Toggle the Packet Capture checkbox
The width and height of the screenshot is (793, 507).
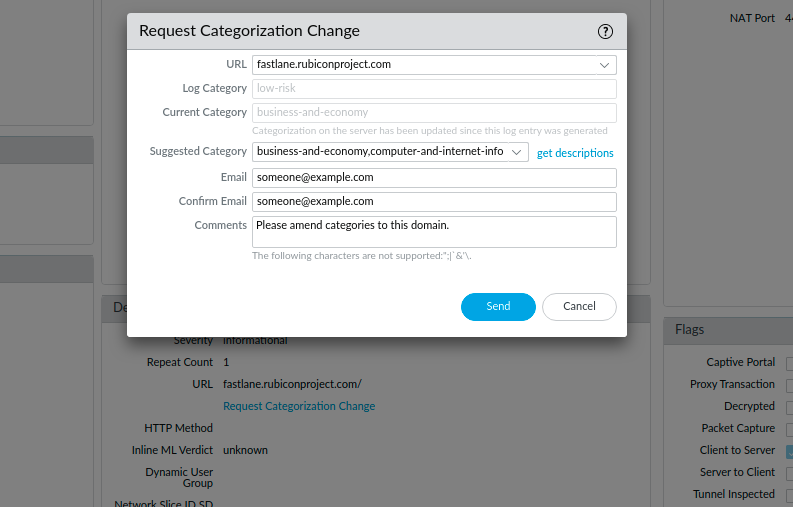point(789,429)
